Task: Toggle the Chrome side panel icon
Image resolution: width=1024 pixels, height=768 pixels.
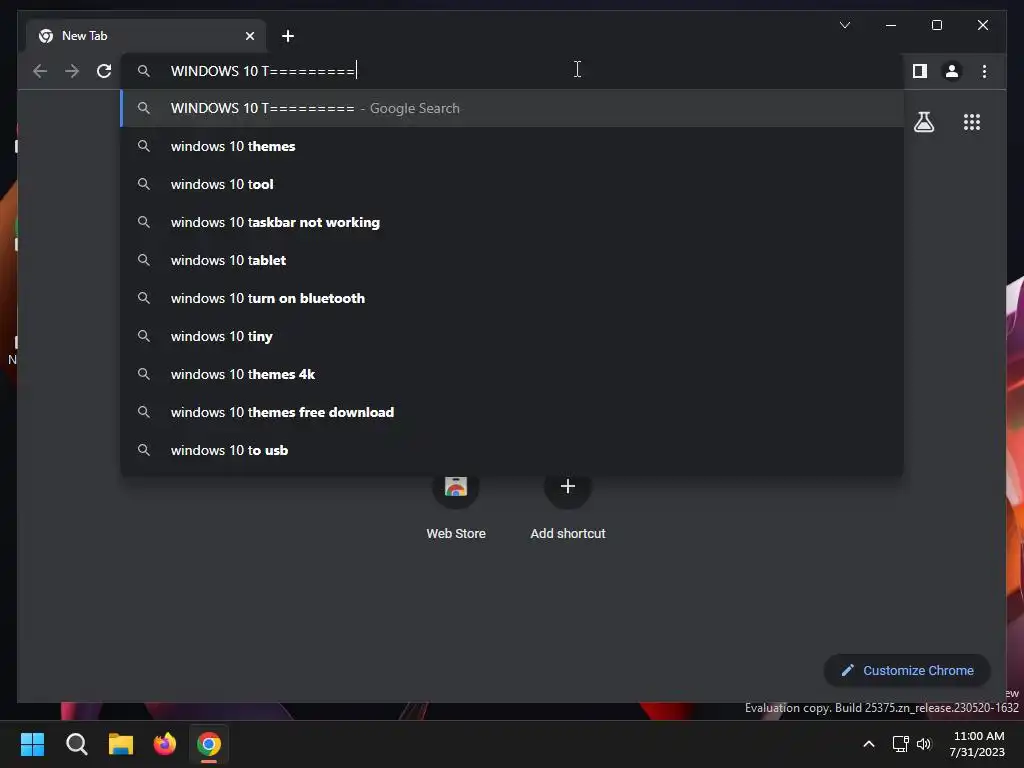Action: 920,71
